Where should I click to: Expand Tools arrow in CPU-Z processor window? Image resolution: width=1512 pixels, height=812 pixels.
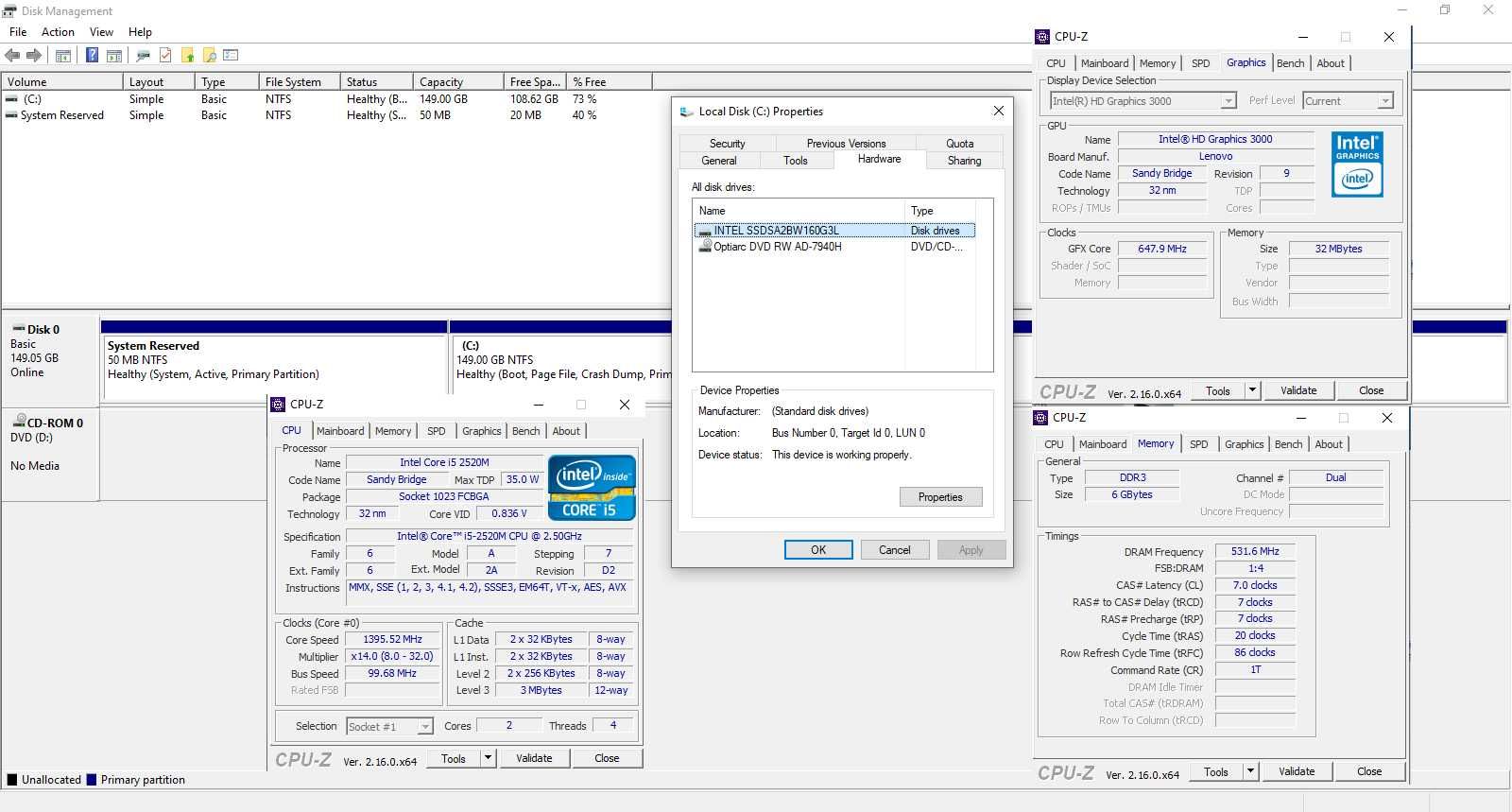tap(488, 758)
